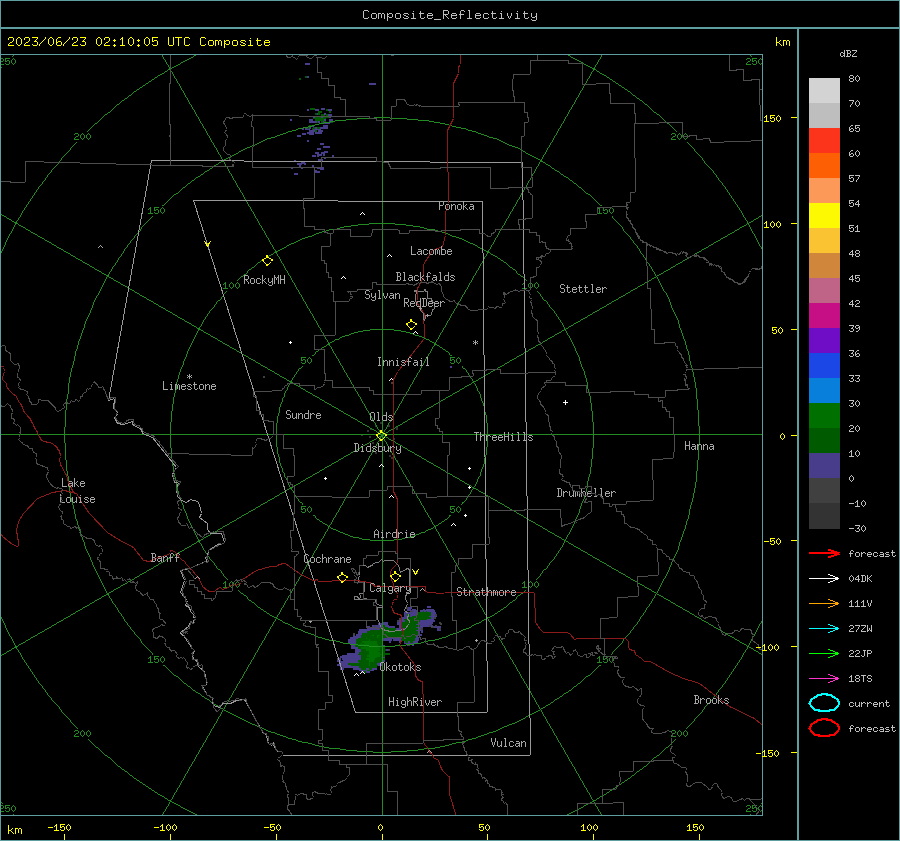
Task: Click the orange 111V arrow in legend
Action: (824, 603)
